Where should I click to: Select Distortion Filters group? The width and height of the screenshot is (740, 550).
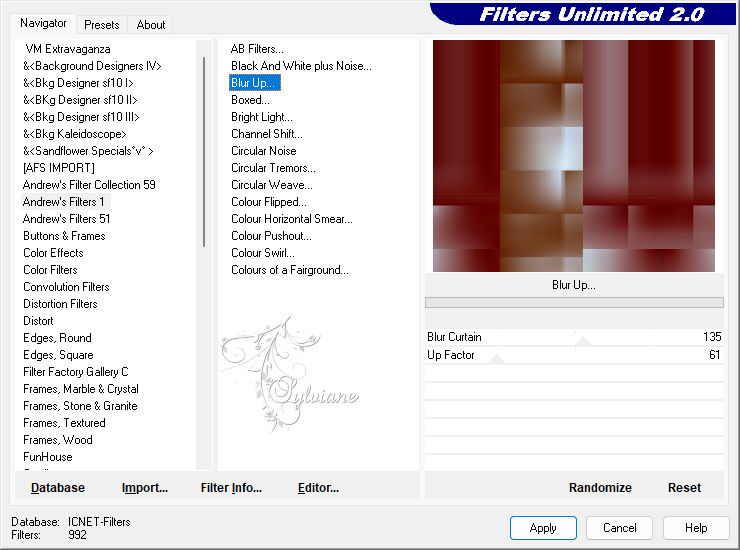pos(60,304)
